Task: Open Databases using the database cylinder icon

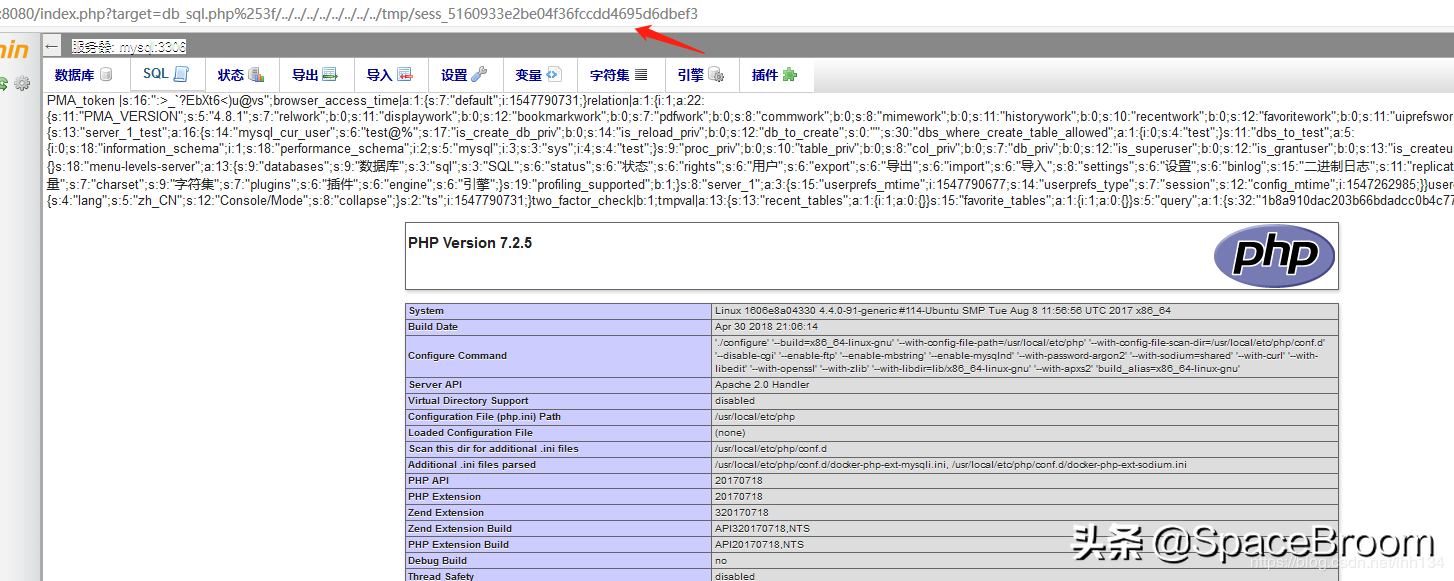Action: pyautogui.click(x=105, y=75)
